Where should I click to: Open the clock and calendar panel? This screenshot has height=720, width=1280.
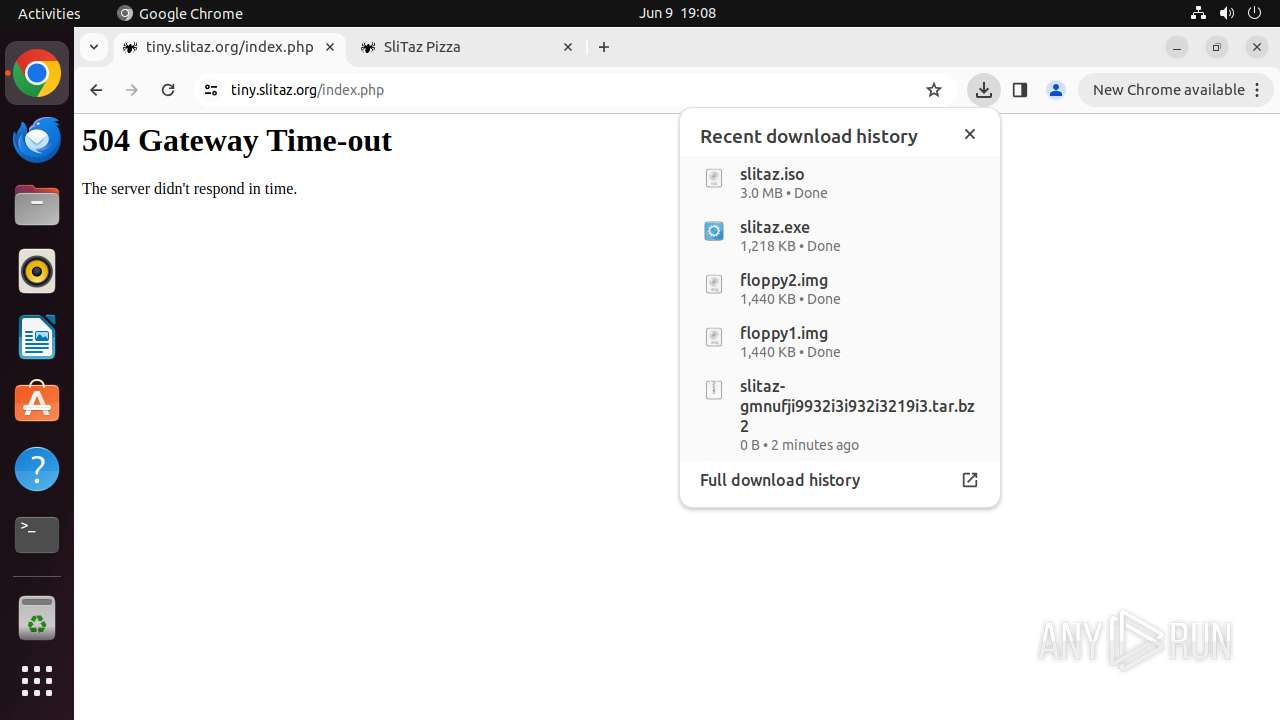point(677,13)
